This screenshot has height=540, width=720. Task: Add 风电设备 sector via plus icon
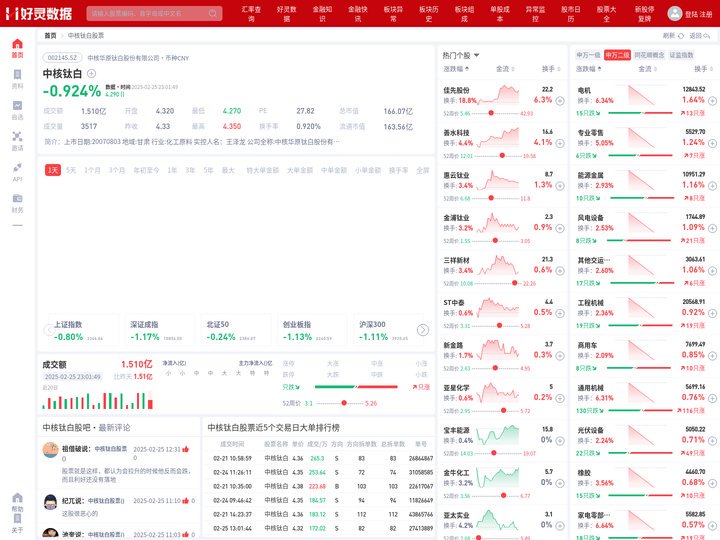(x=712, y=228)
